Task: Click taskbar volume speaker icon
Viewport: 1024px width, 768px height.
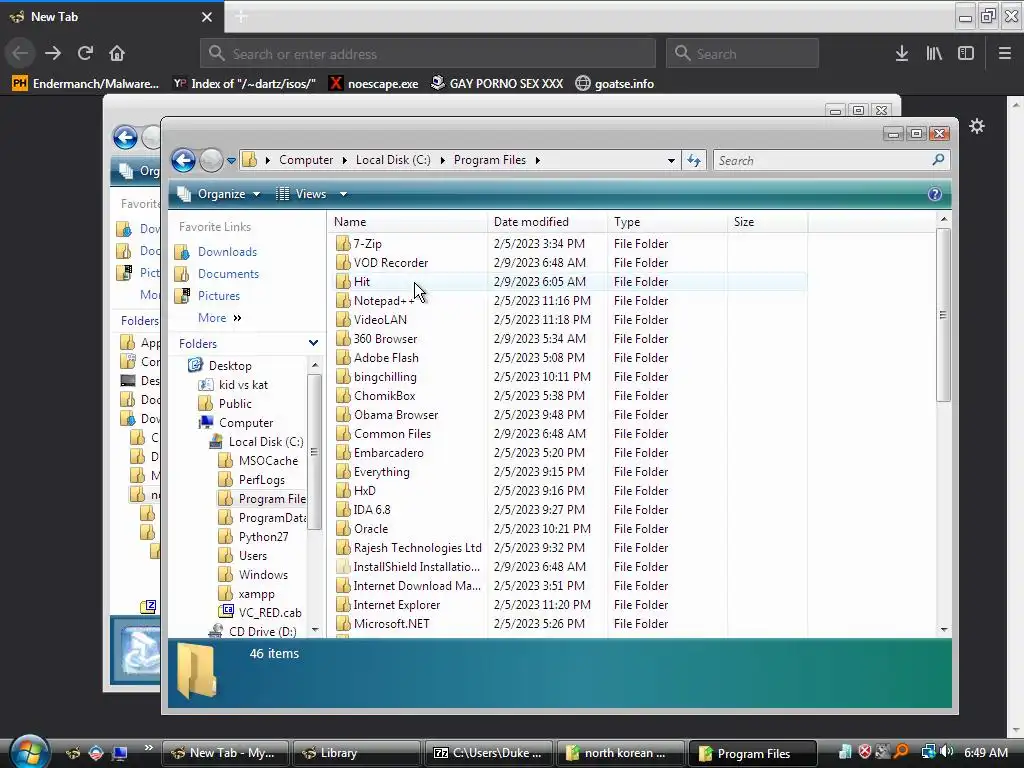Action: click(948, 752)
